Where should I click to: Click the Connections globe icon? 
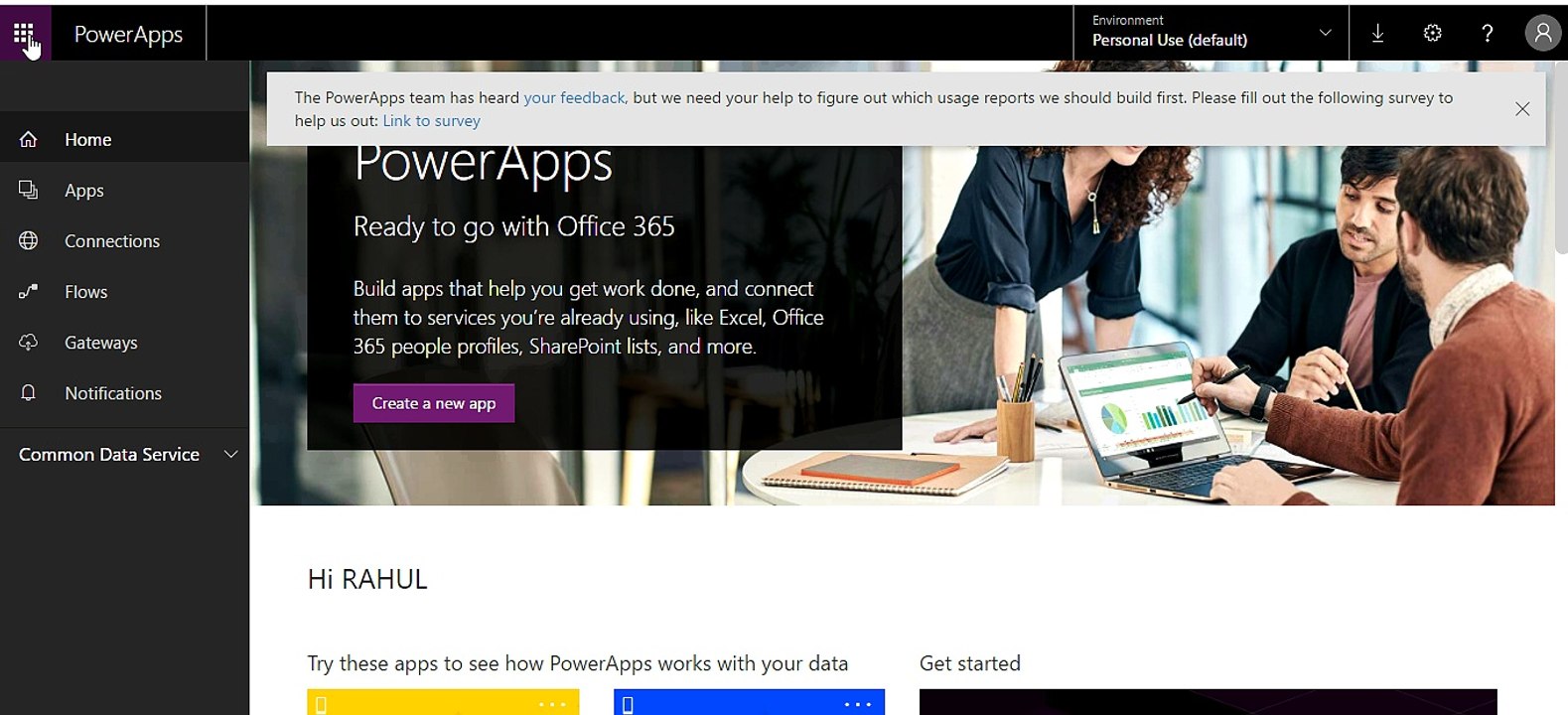(x=29, y=240)
